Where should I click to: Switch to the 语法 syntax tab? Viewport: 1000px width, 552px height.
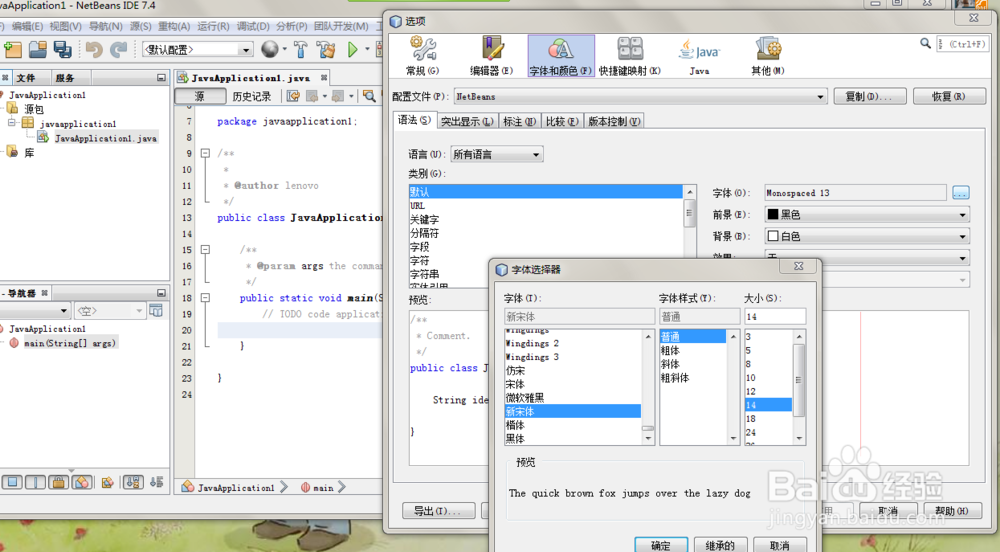pos(415,120)
